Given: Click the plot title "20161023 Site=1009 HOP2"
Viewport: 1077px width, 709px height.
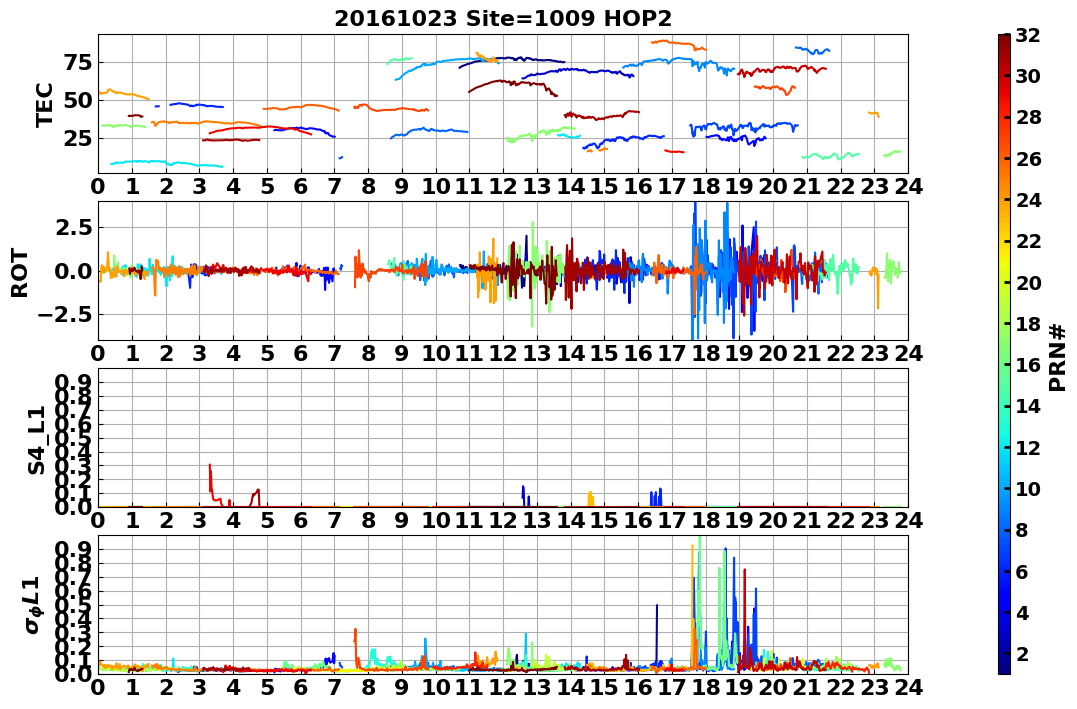Looking at the screenshot, I should click(x=503, y=18).
